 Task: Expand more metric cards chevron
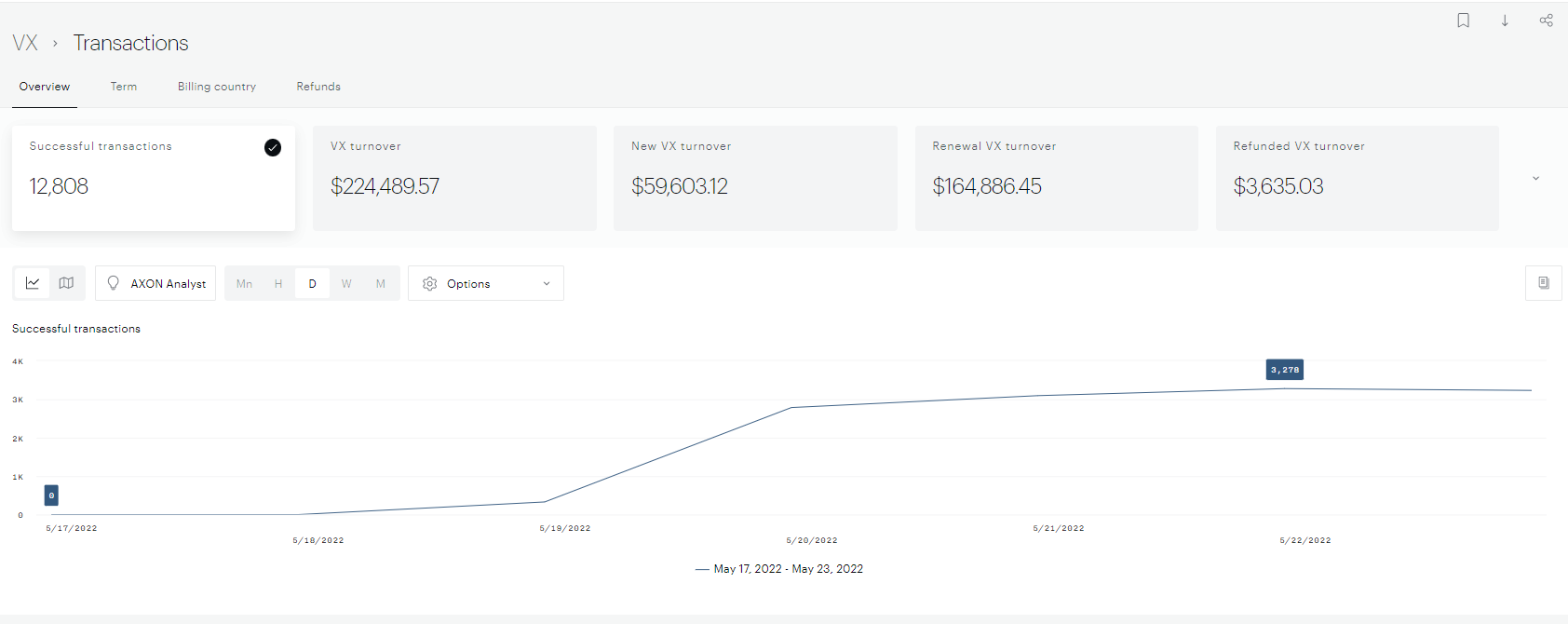[1535, 178]
